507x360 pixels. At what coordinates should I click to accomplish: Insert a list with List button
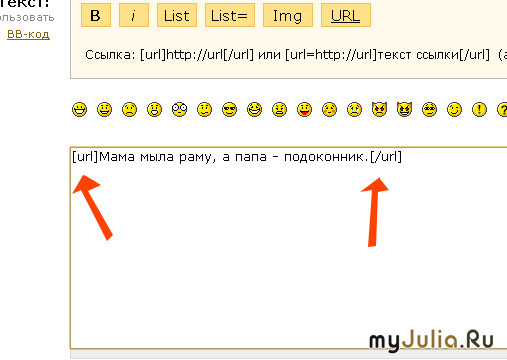click(177, 15)
